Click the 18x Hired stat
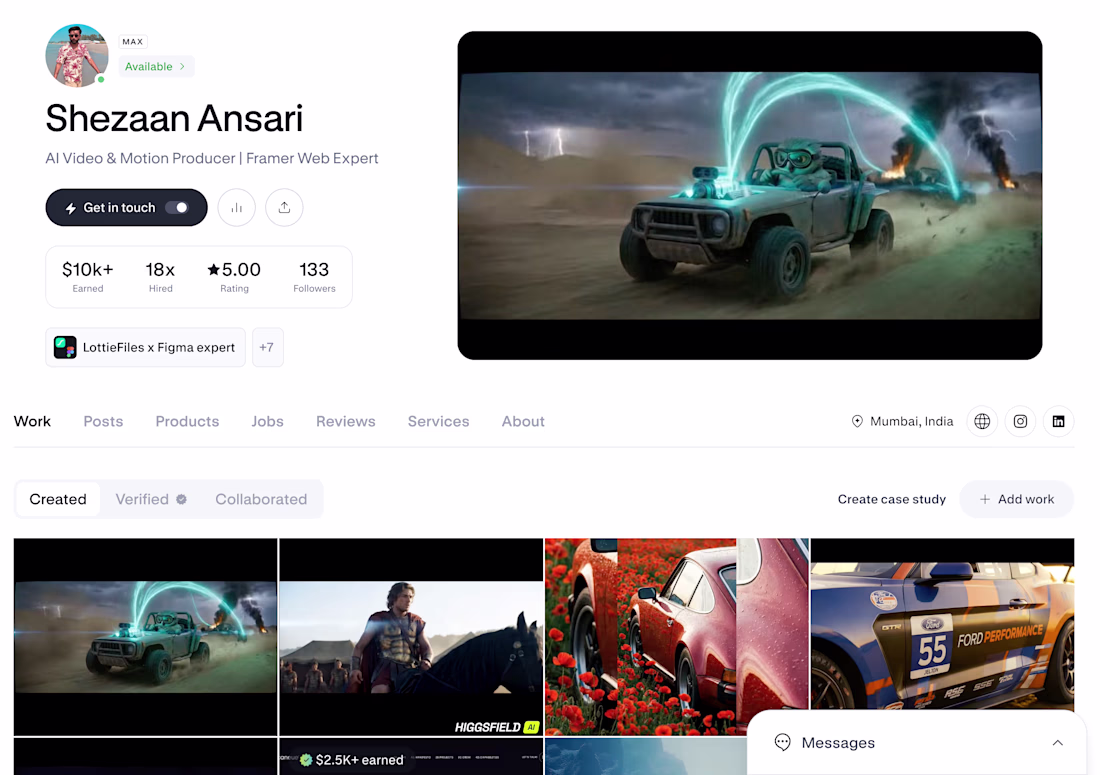The width and height of the screenshot is (1100, 775). tap(160, 277)
